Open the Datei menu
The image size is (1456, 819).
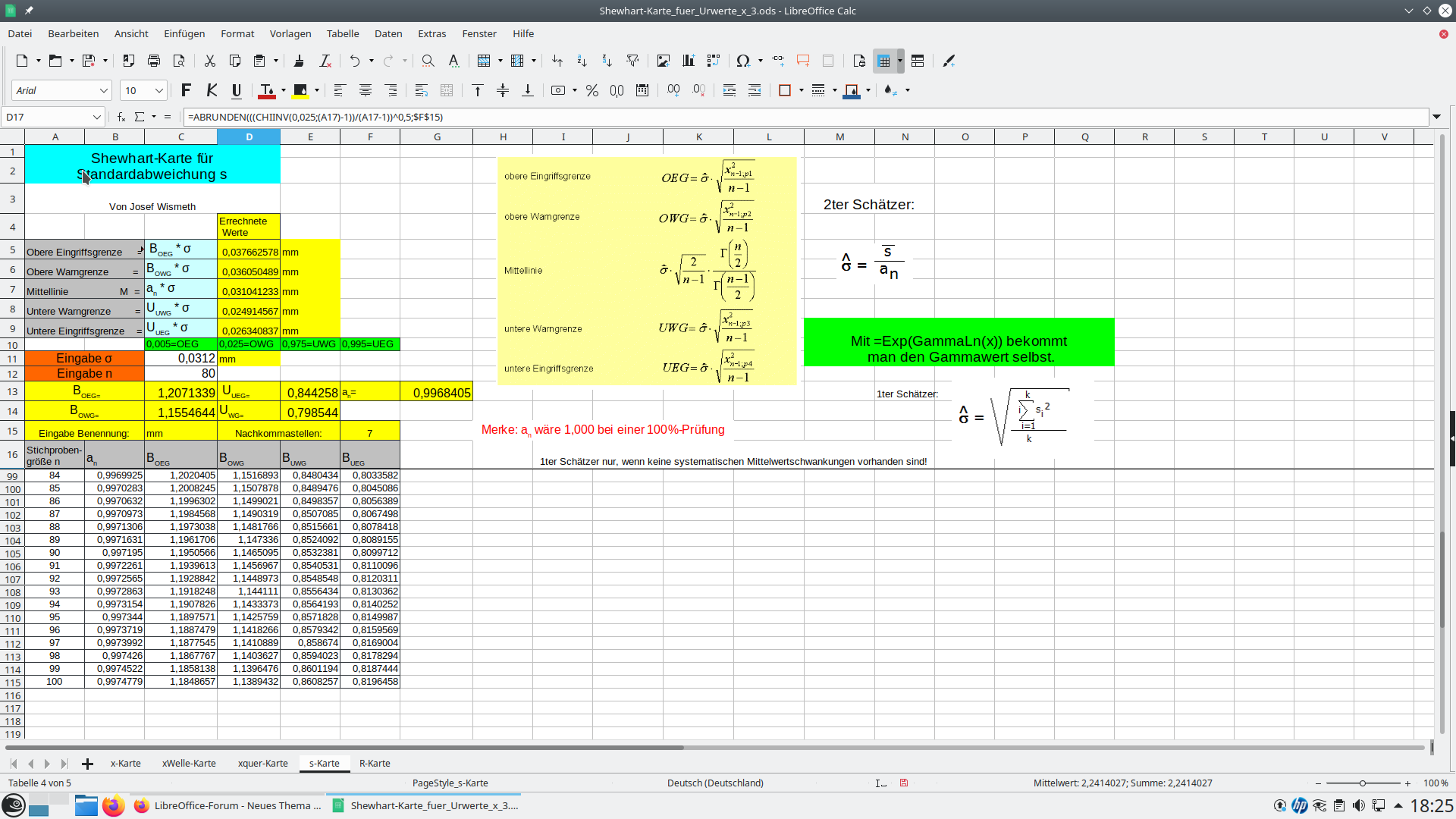[x=20, y=33]
